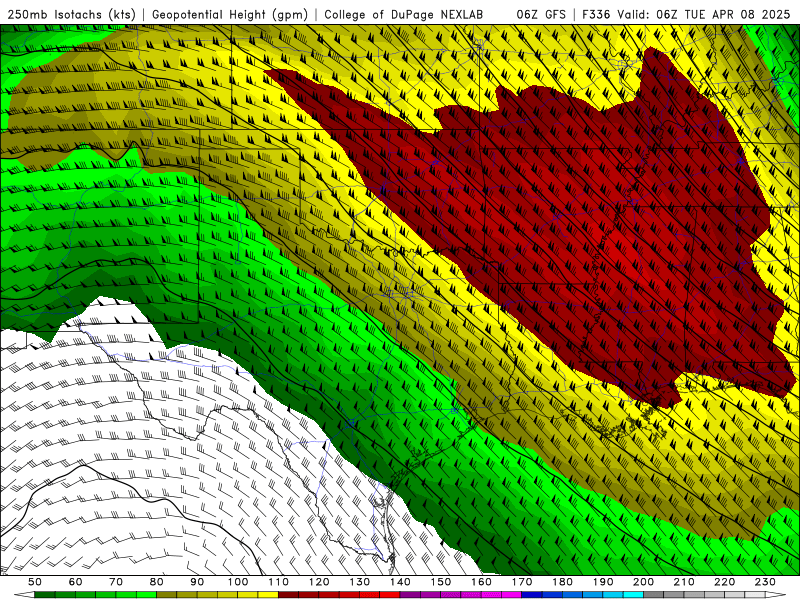Click the dark blue swatch right of 170
The width and height of the screenshot is (800, 600).
coord(532,595)
